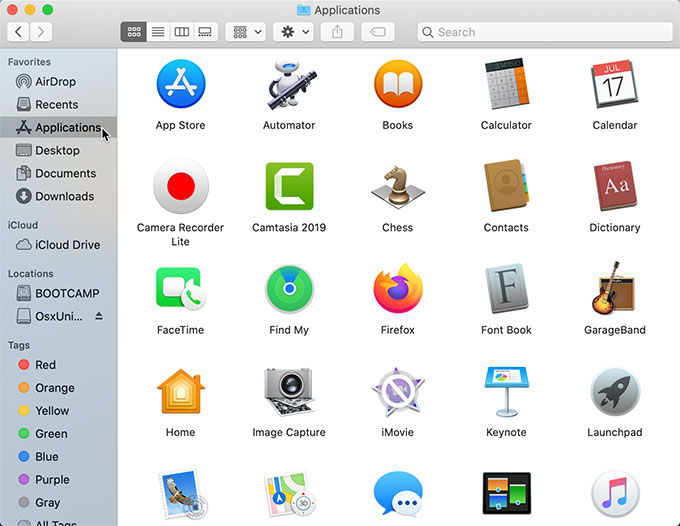Screen dimensions: 680x526
Task: Select Downloads in the sidebar
Action: [x=59, y=196]
